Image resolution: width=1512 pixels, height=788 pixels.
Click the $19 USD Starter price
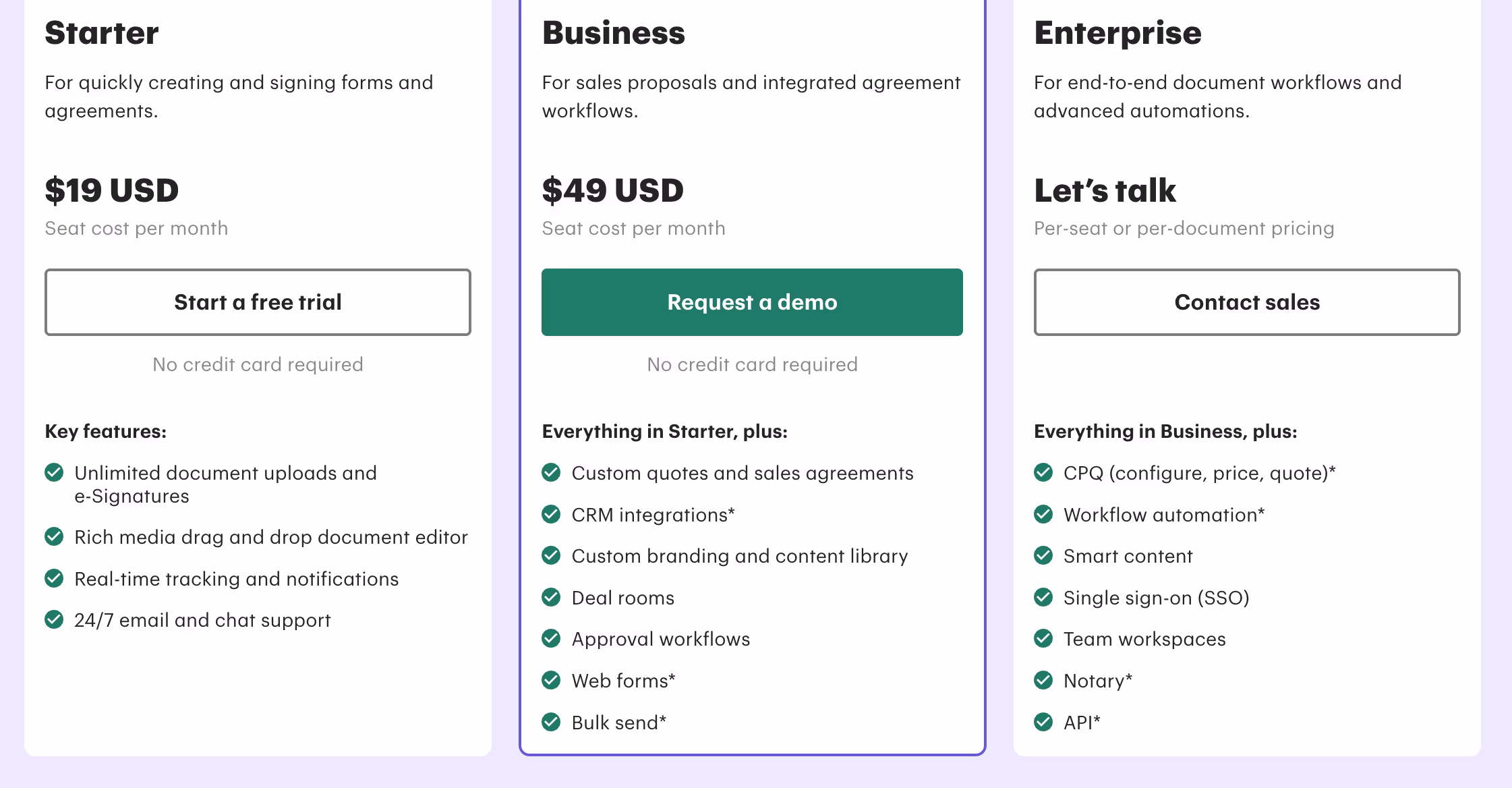point(111,190)
